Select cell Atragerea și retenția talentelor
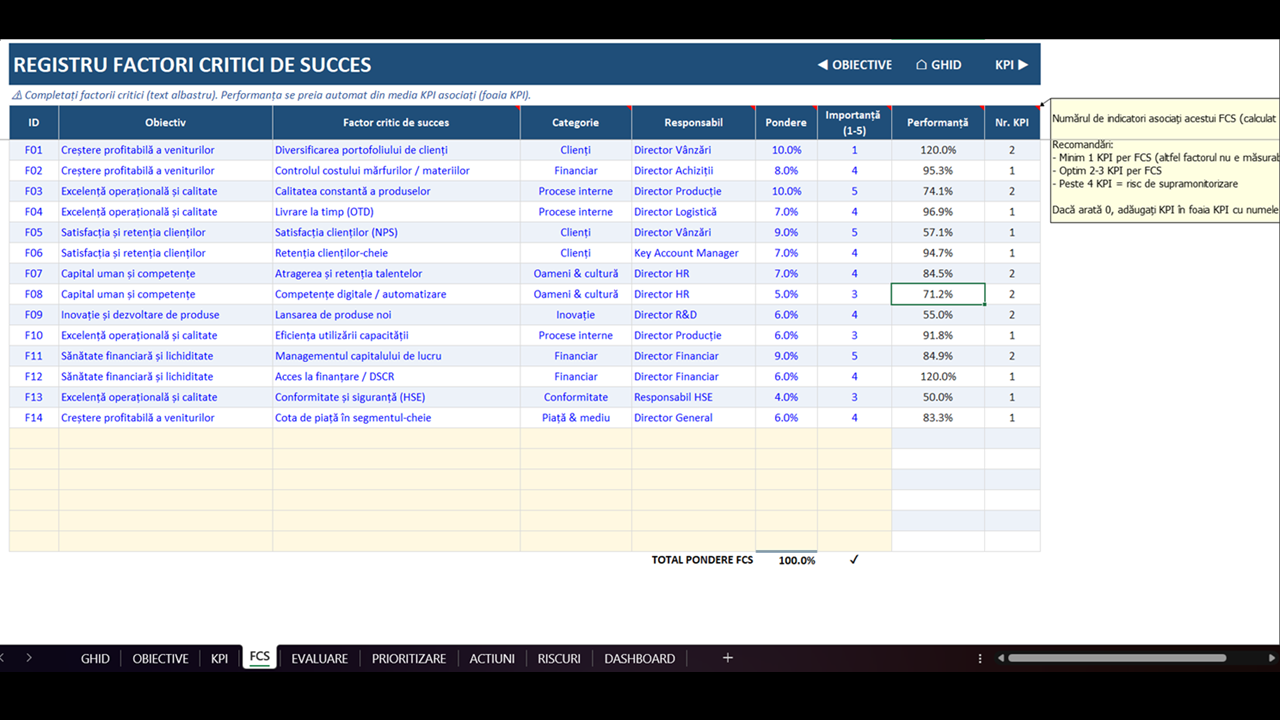1280x720 pixels. tap(396, 274)
